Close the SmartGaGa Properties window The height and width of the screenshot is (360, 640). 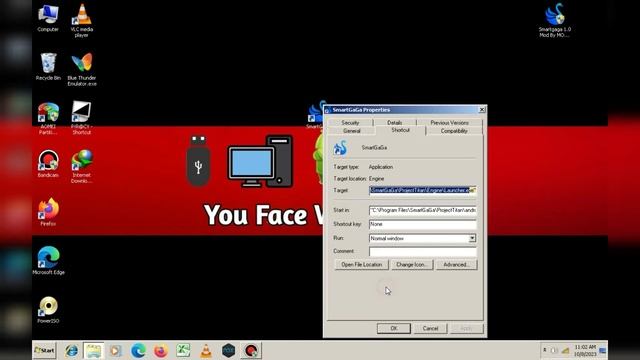tap(482, 110)
